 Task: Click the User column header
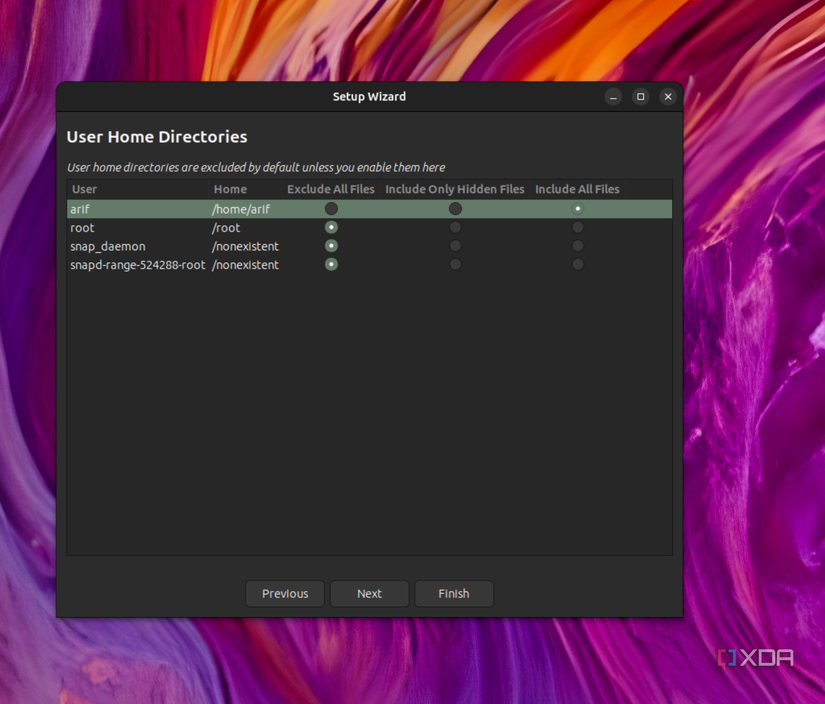click(84, 189)
